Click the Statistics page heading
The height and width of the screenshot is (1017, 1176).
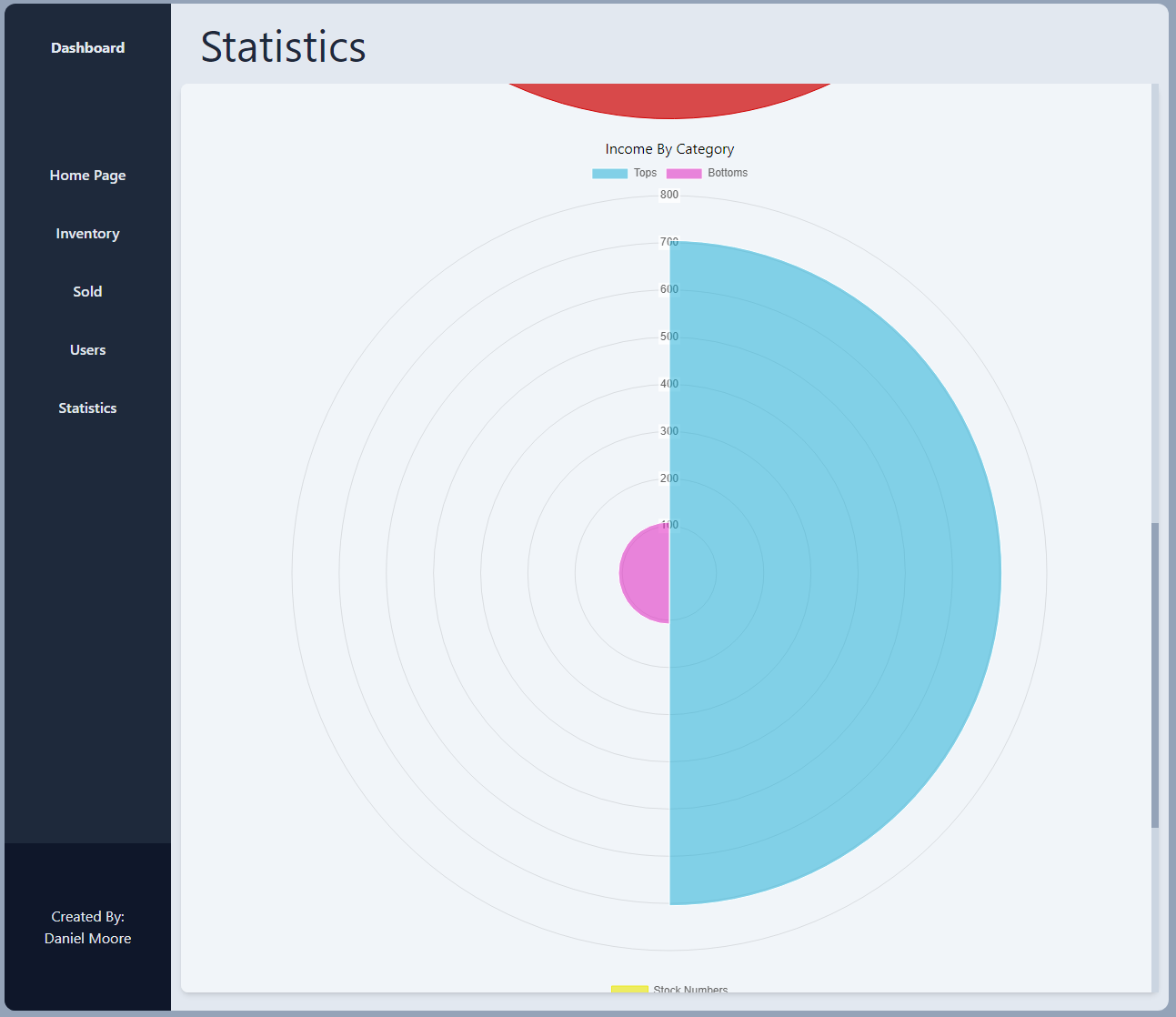[283, 46]
